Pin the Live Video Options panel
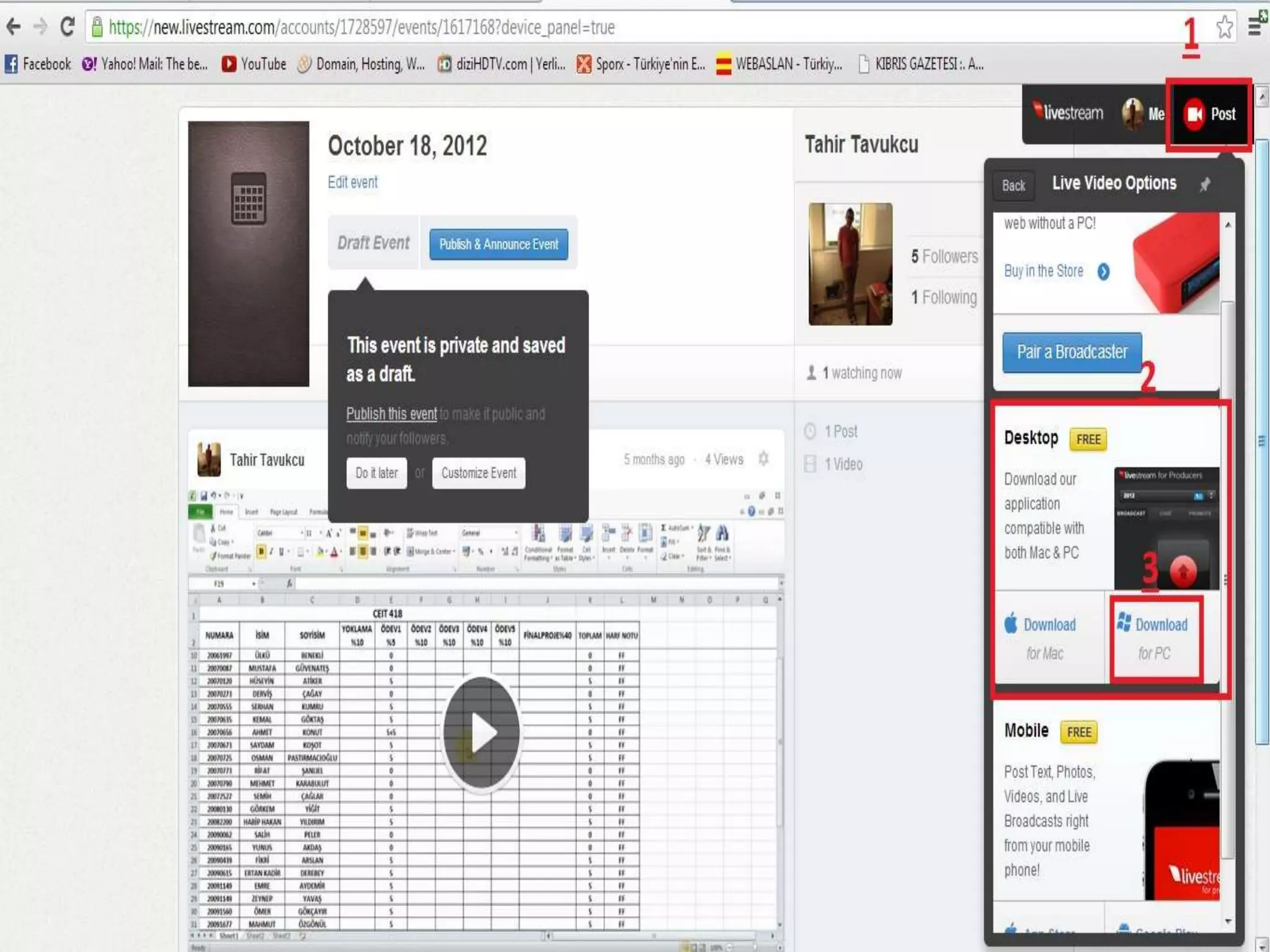1270x952 pixels. 1204,185
